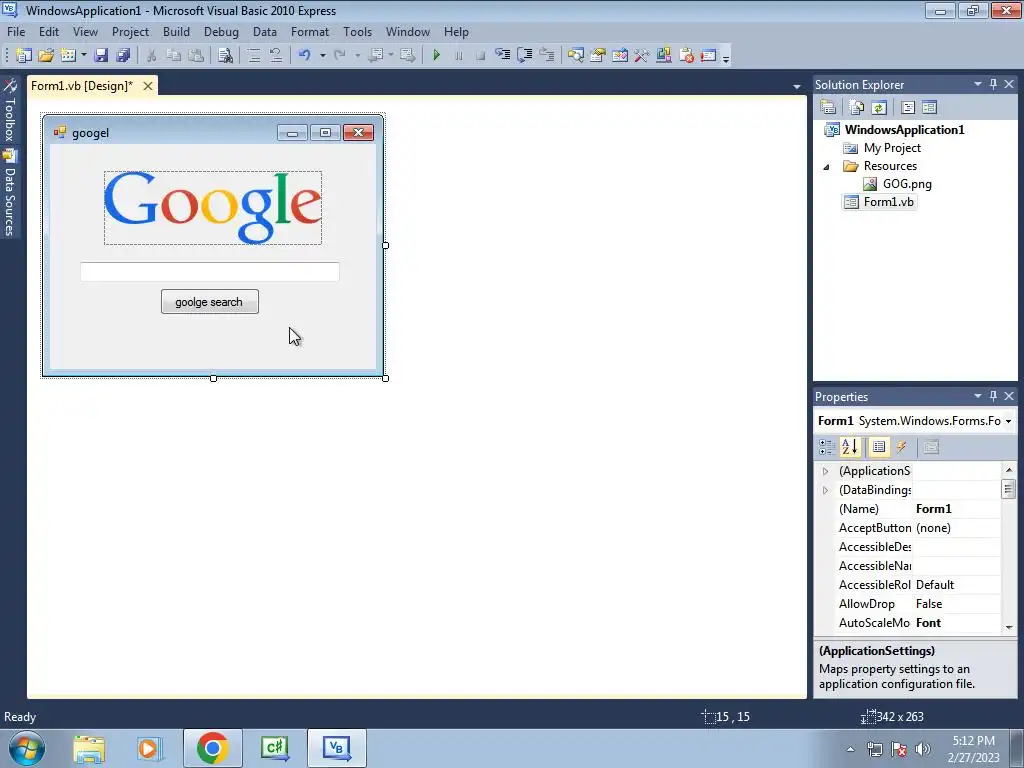1024x768 pixels.
Task: Click the Save All toolbar icon
Action: [123, 56]
